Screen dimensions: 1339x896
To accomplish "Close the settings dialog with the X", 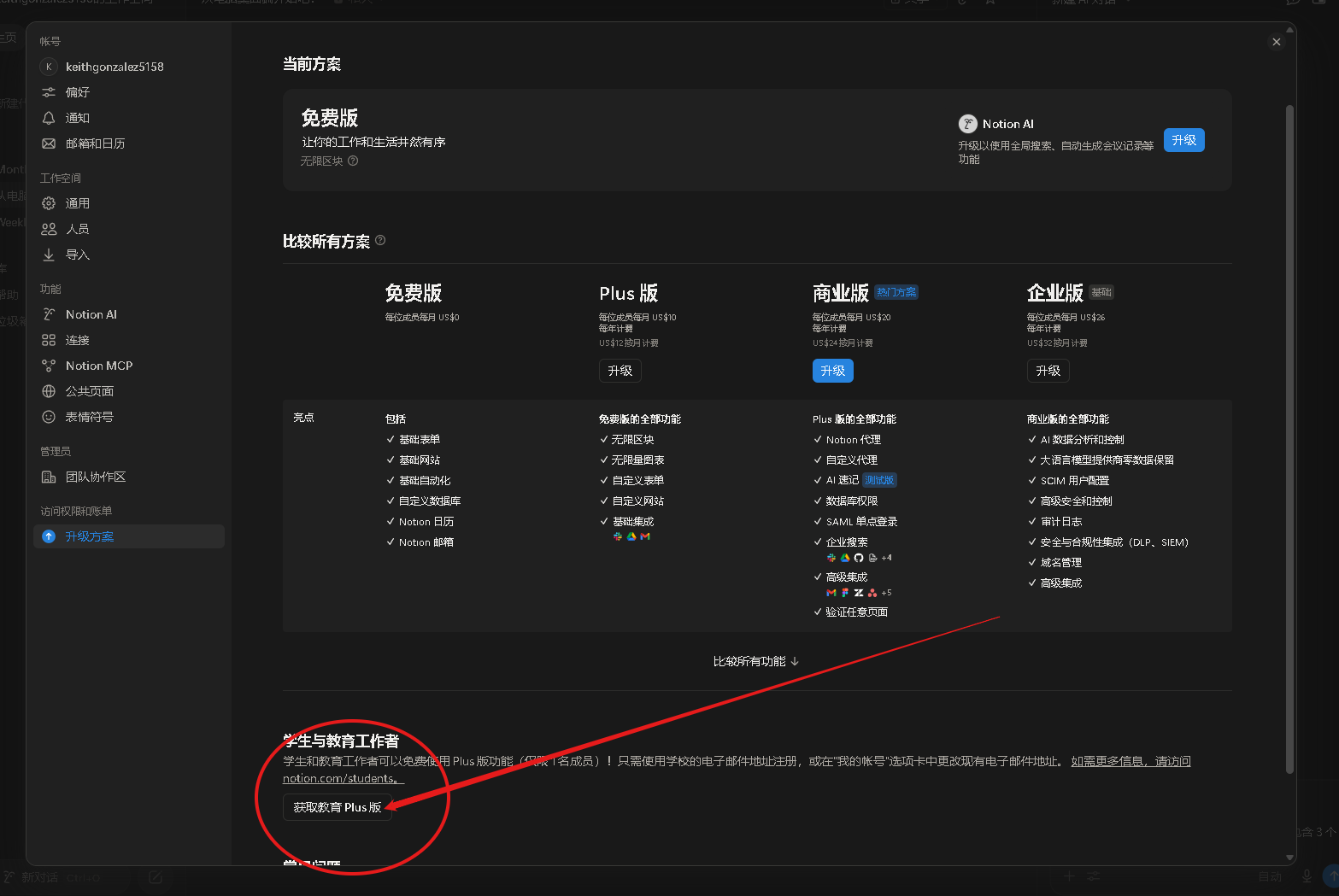I will tap(1277, 42).
